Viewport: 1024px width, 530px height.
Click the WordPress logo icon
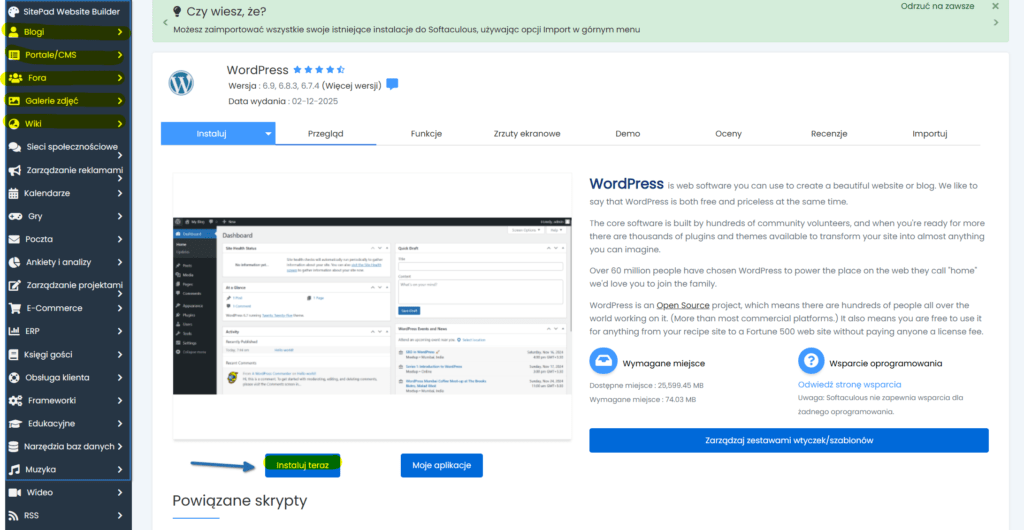(182, 83)
